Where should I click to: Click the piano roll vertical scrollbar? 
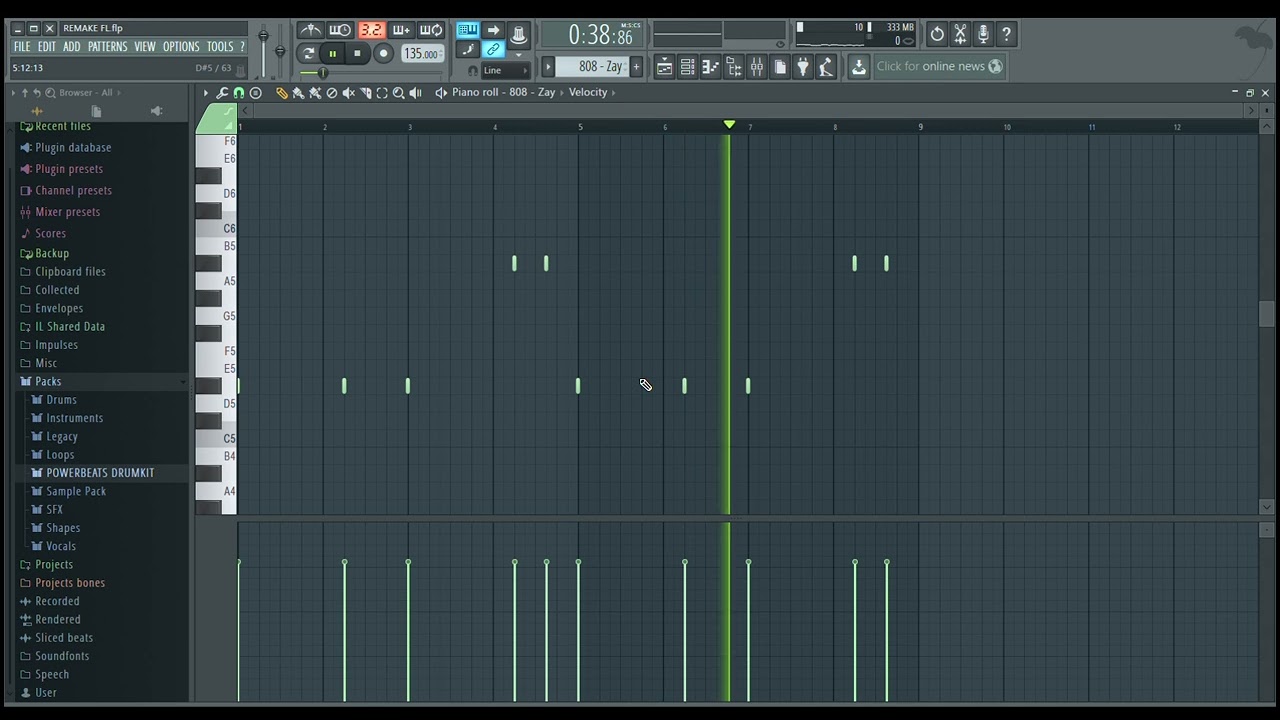coord(1265,314)
